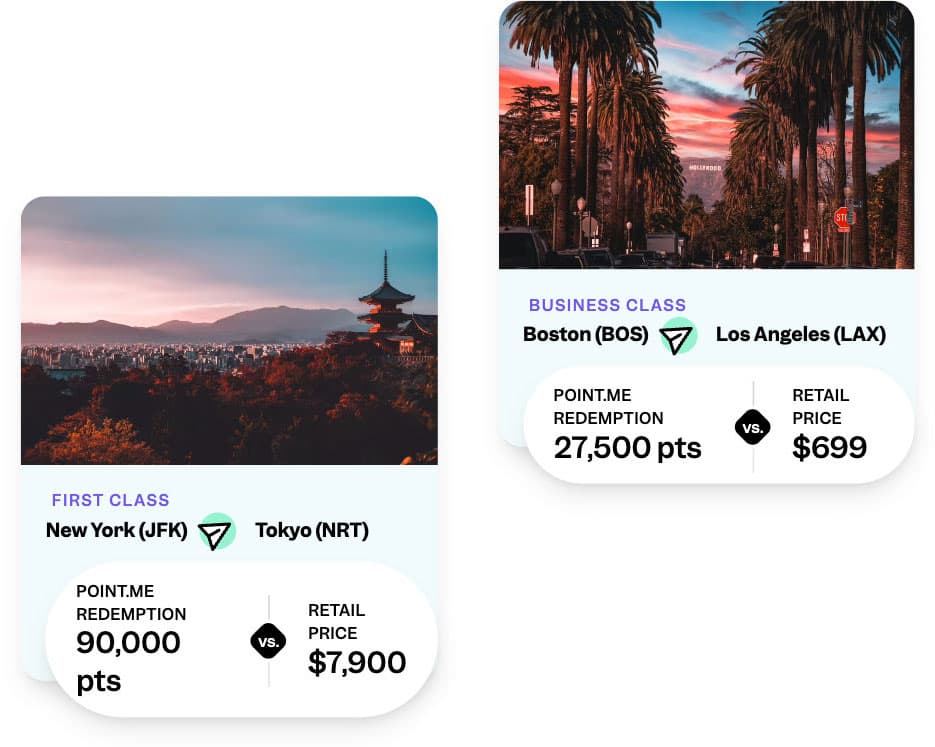Click the Boston (BOS) origin text
The height and width of the screenshot is (747, 935).
(x=586, y=334)
